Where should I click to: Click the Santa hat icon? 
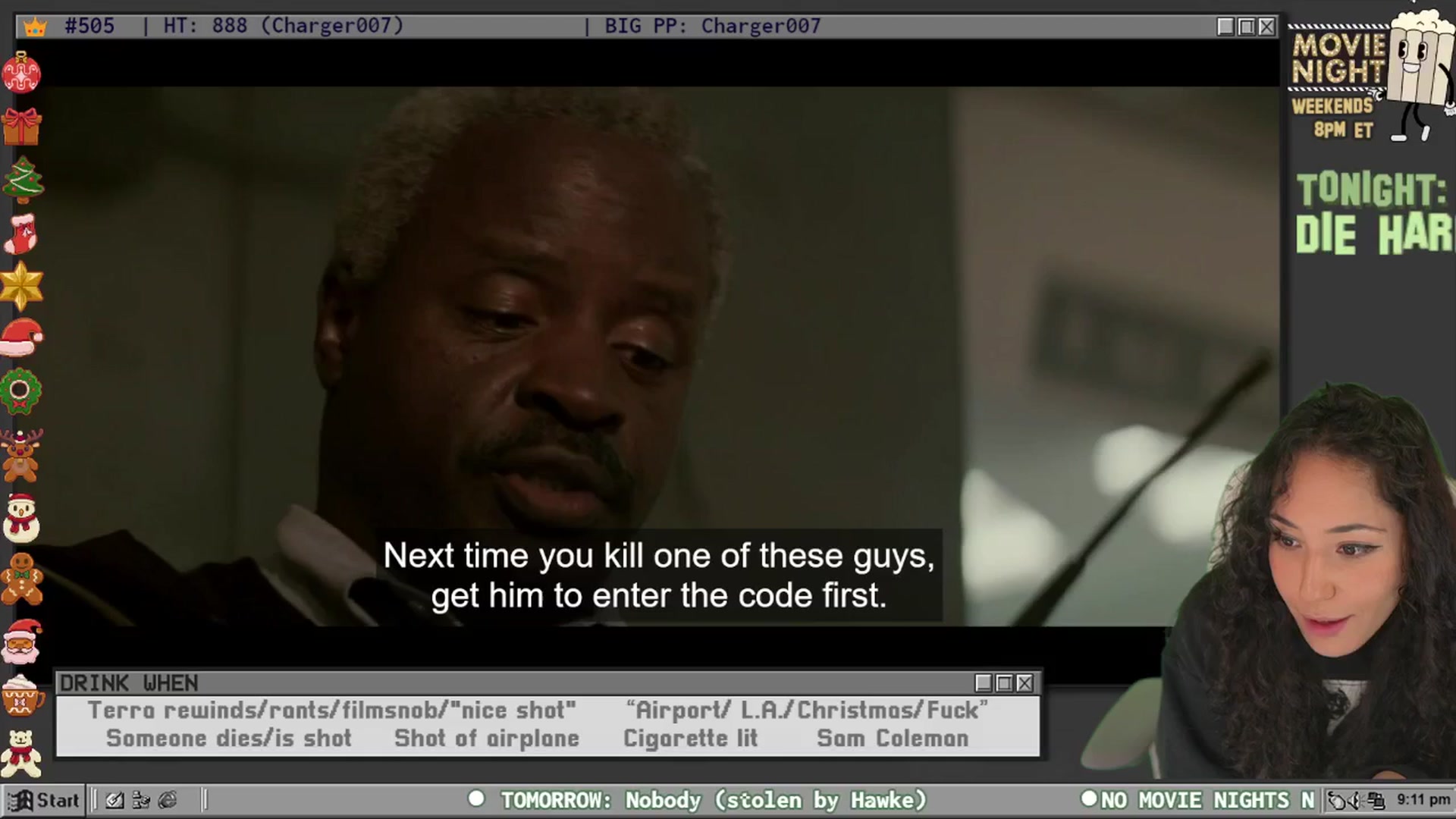click(22, 337)
